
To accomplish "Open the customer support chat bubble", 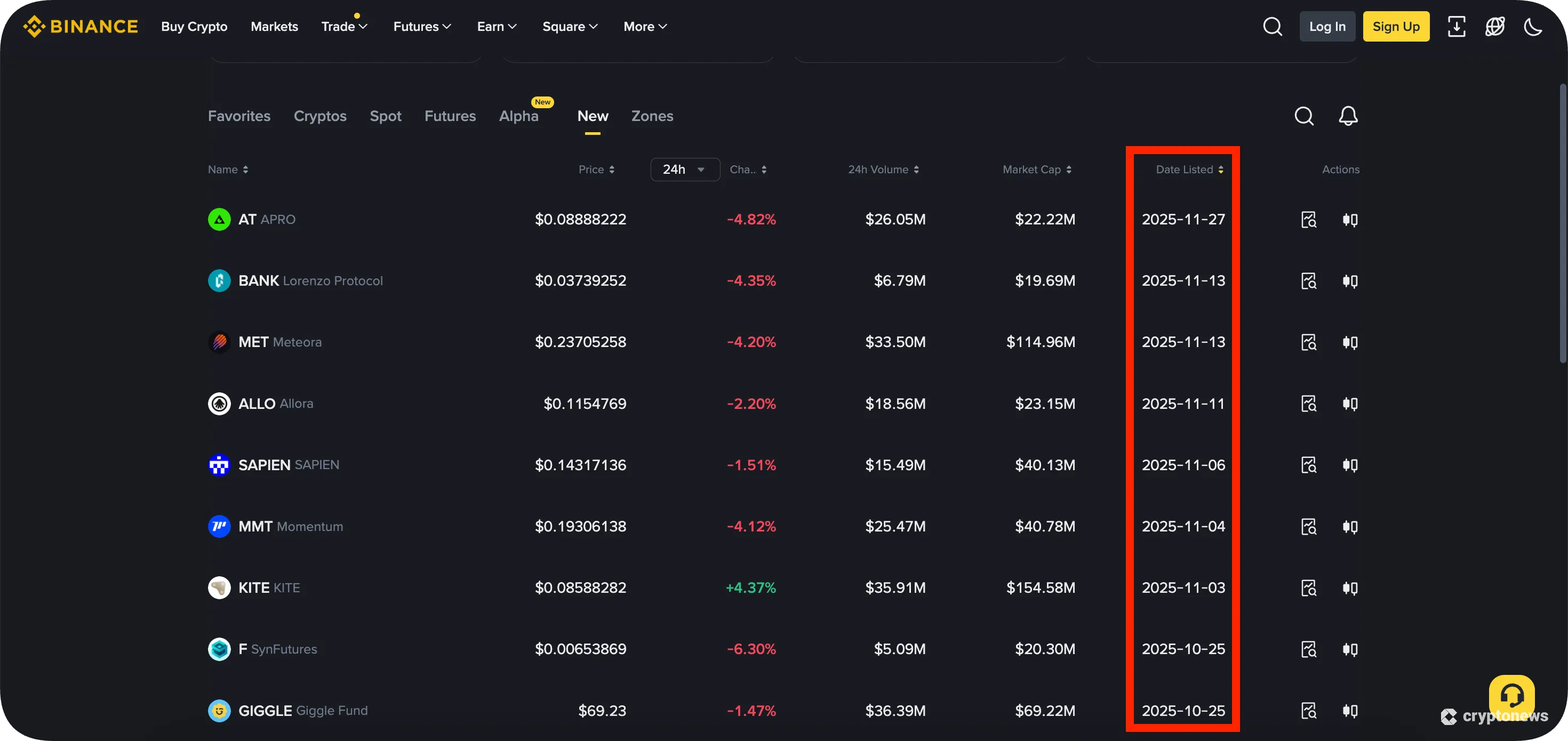I will coord(1512,695).
